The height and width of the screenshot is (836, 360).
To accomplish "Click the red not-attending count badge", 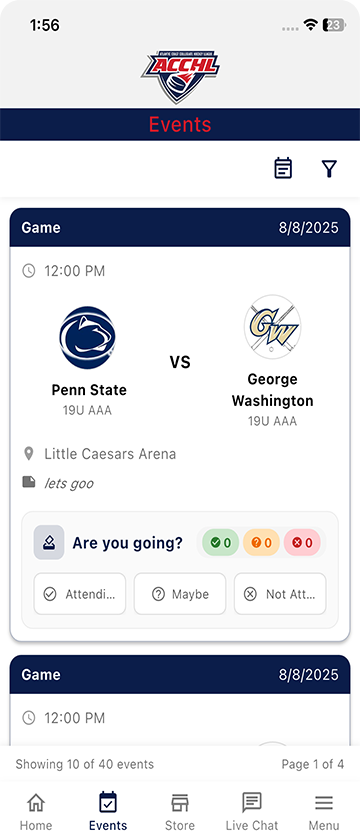I will (x=302, y=543).
